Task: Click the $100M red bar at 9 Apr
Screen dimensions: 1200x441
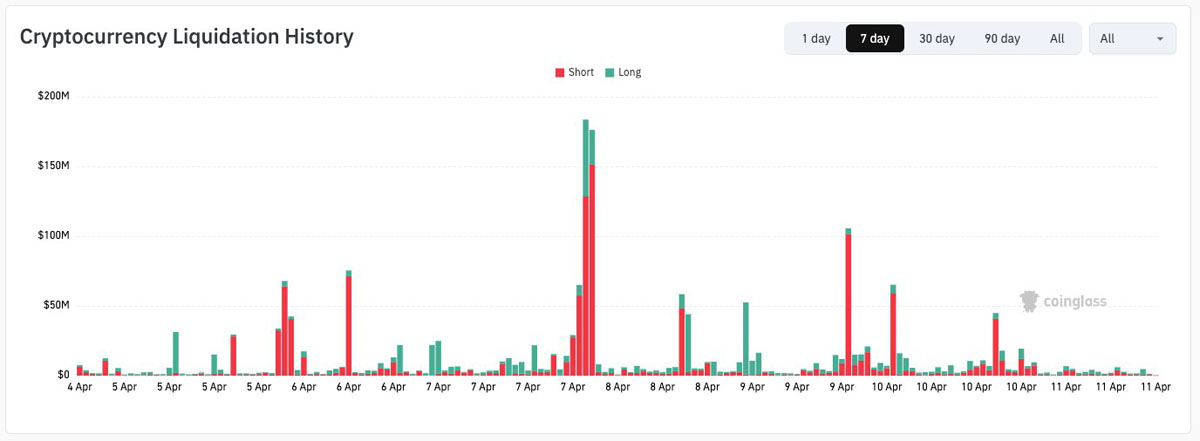Action: click(x=848, y=300)
